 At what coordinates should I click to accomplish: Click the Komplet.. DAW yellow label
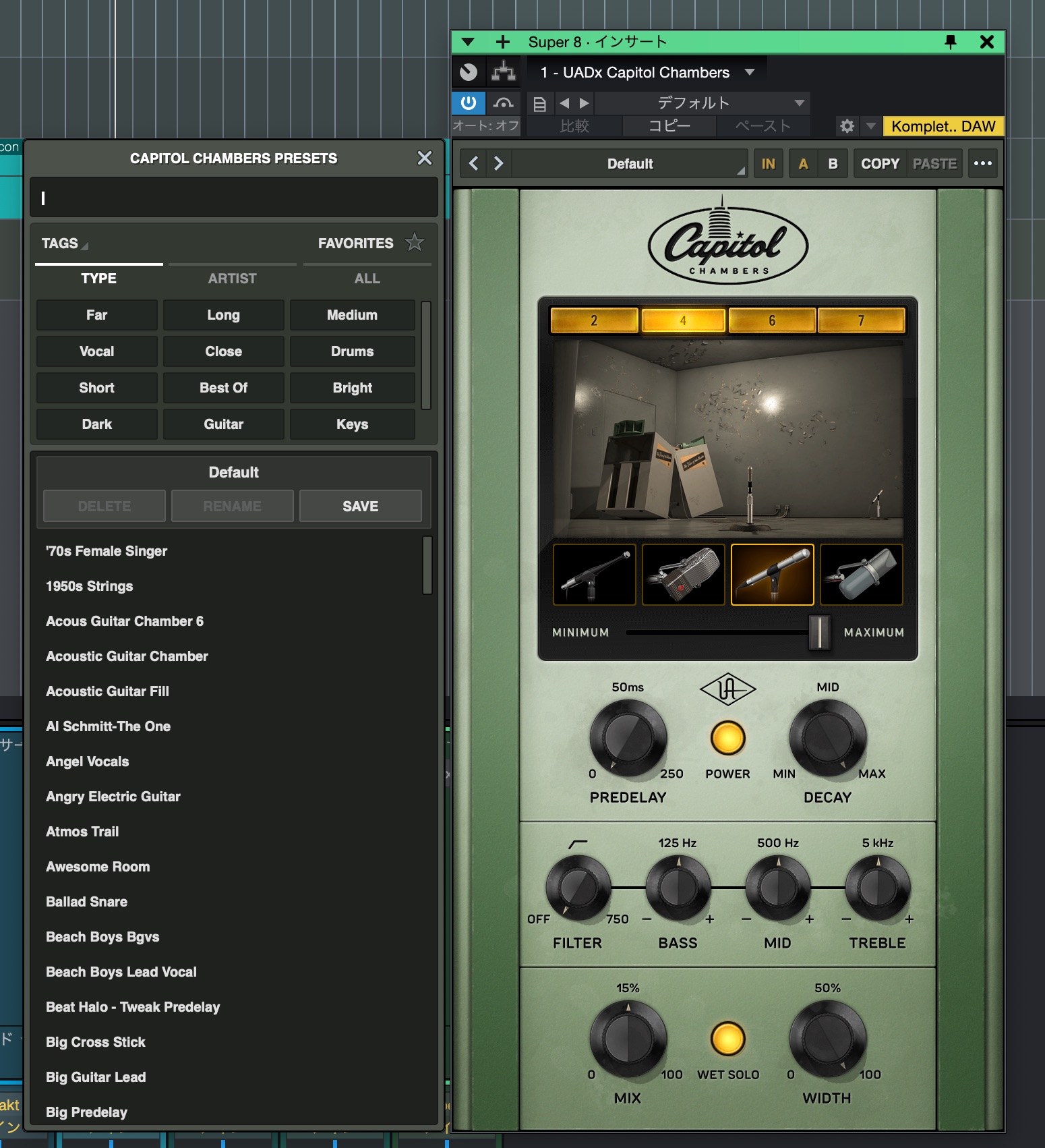pos(943,126)
